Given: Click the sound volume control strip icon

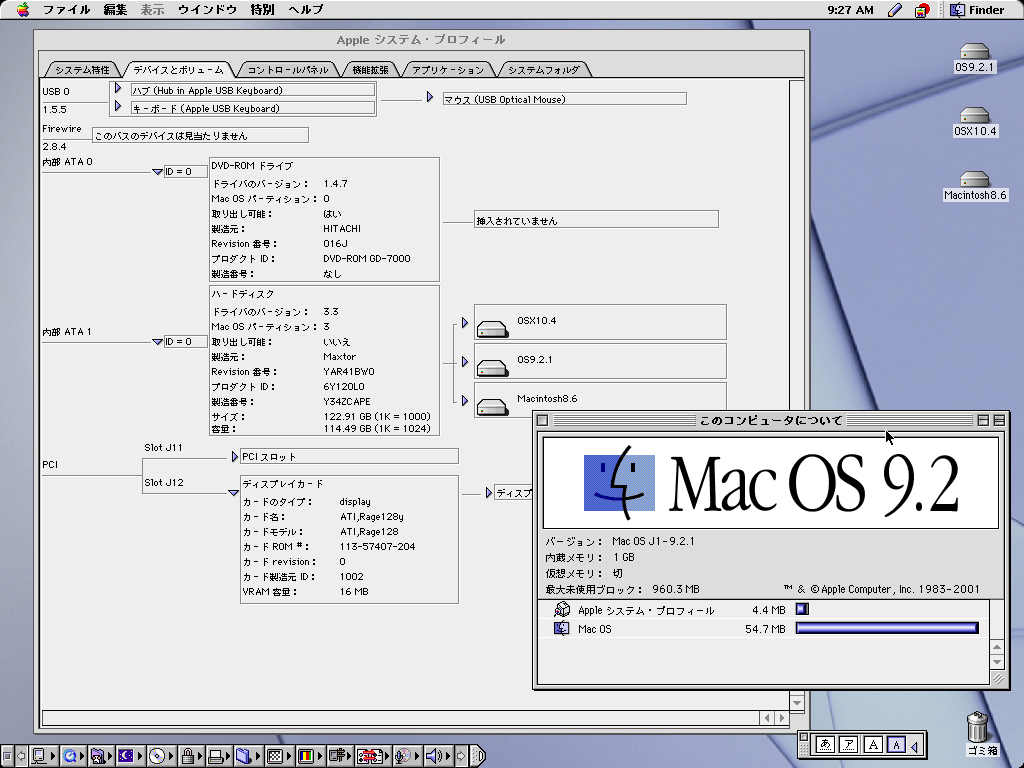Looking at the screenshot, I should 432,756.
